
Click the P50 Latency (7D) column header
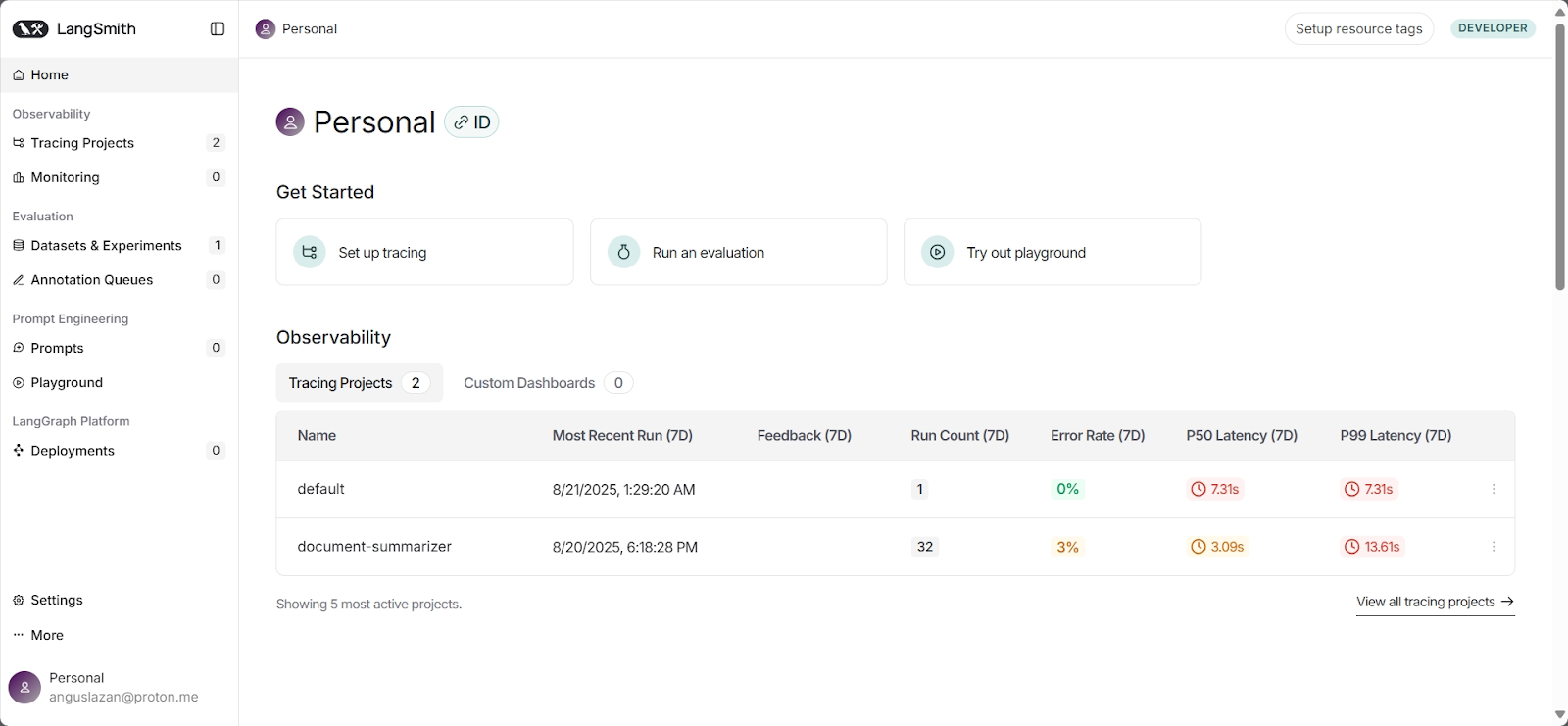1242,436
